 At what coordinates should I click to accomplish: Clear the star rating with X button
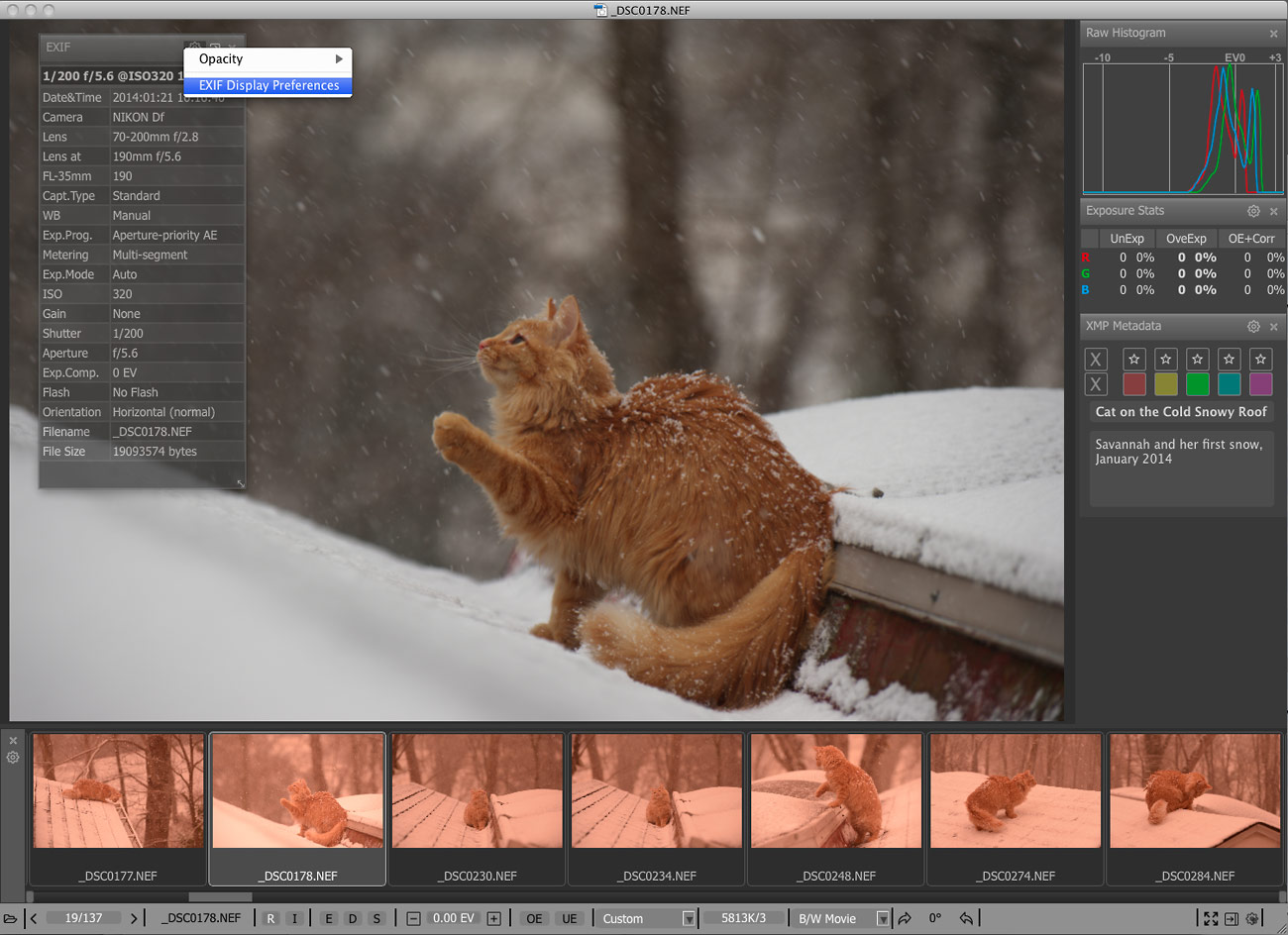[x=1096, y=359]
